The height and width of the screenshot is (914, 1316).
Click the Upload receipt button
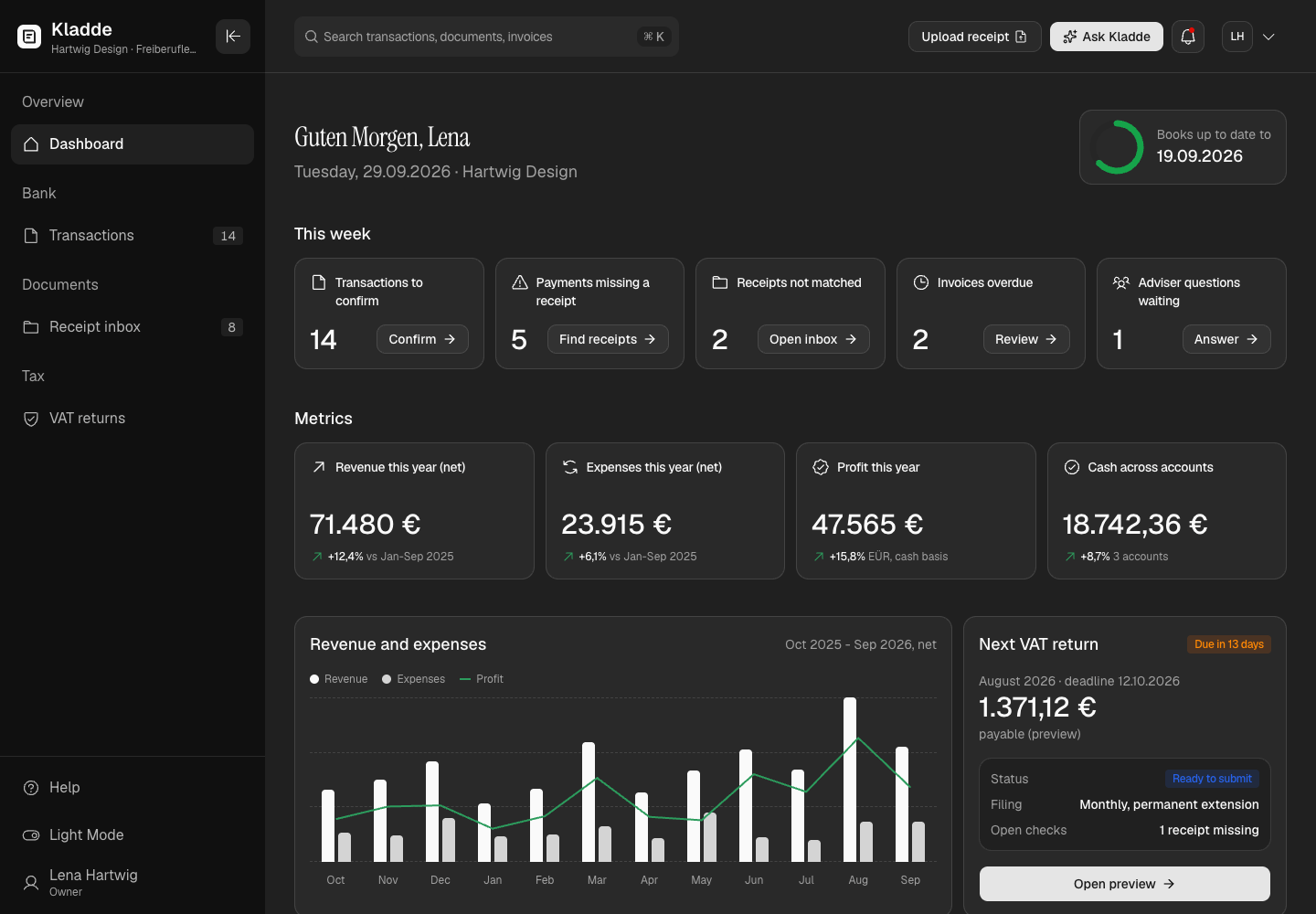[x=974, y=37]
